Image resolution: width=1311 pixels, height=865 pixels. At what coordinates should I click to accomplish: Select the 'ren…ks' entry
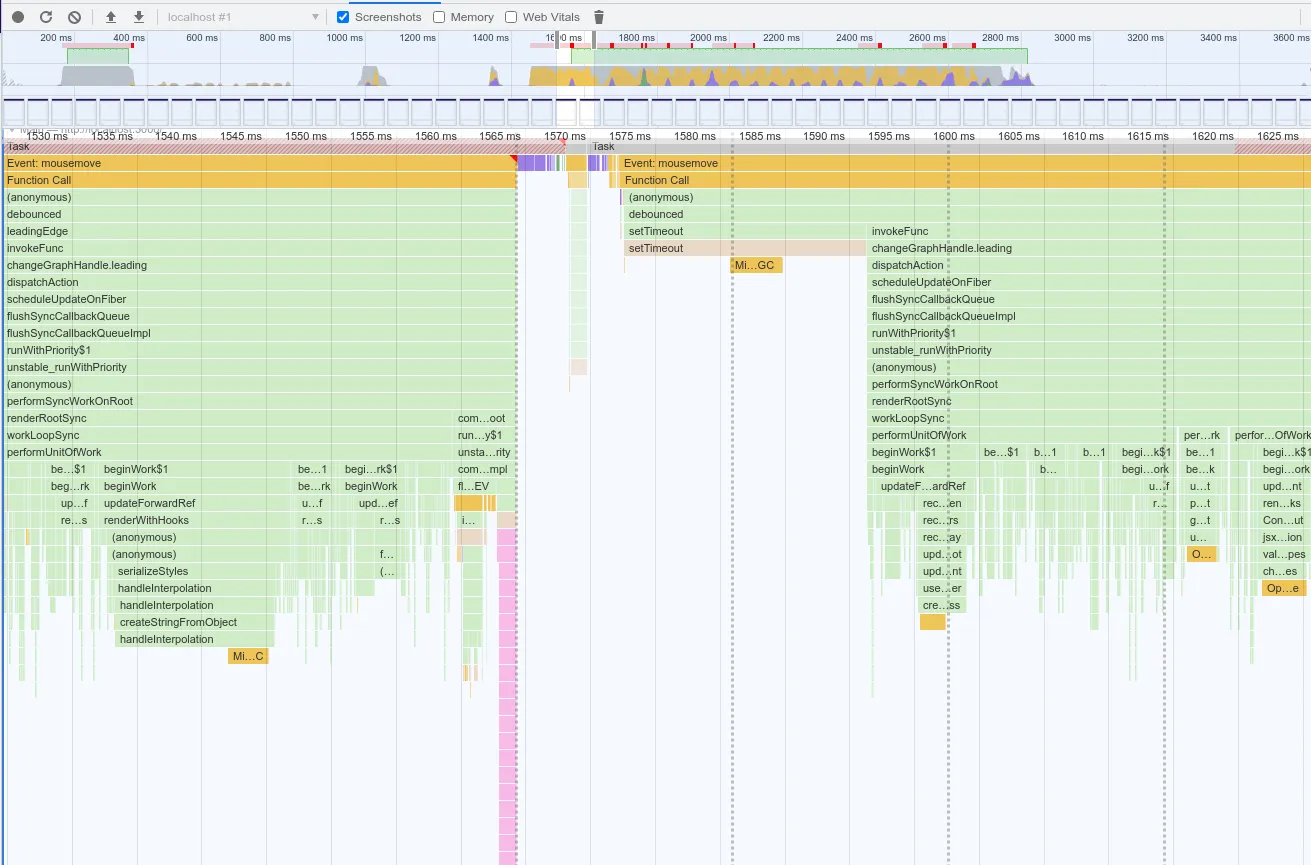[1284, 503]
